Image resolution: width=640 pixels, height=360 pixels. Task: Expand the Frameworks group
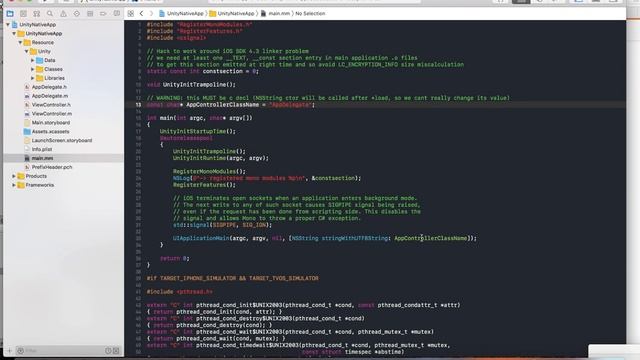tap(14, 185)
